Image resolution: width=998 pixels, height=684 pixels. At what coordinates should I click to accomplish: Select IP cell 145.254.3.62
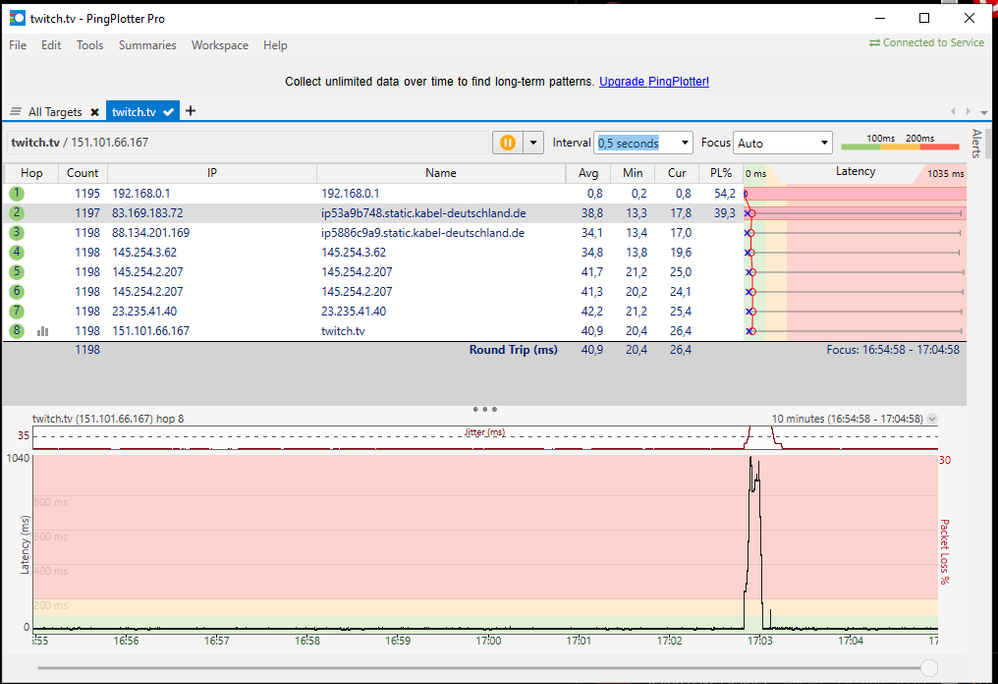coord(144,253)
